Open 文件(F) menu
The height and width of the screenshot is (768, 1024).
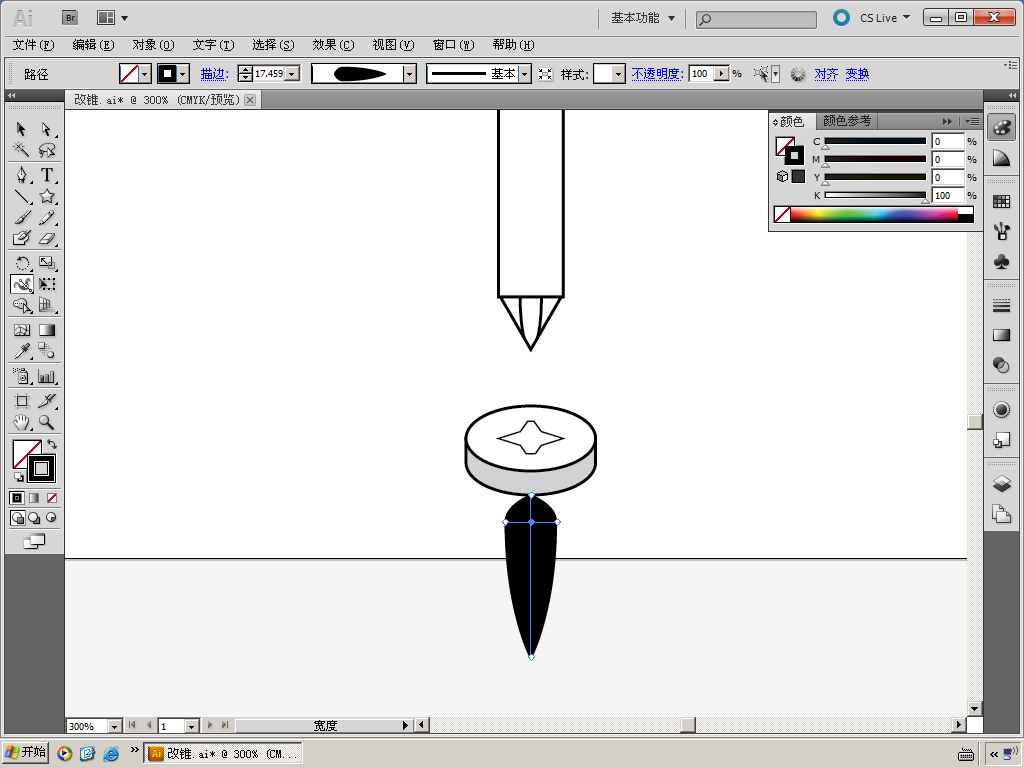point(33,44)
